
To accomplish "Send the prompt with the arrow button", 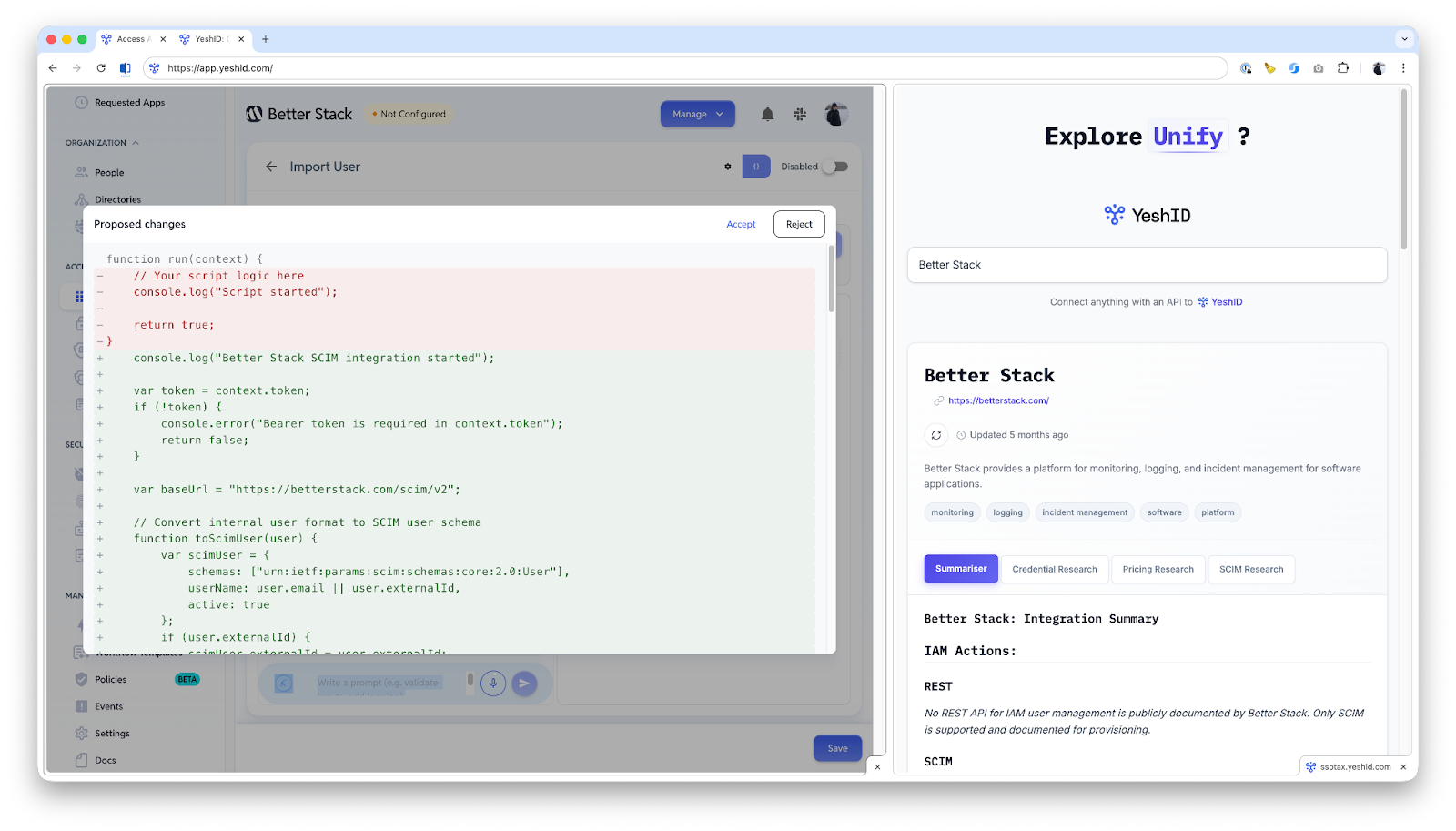I will [524, 684].
